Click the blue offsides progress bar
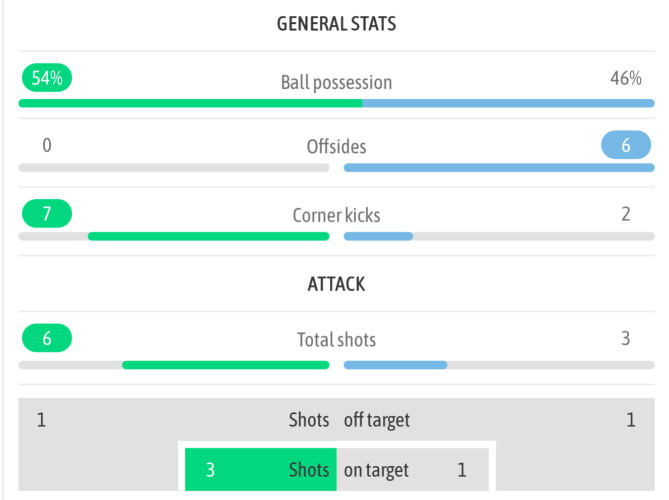Image resolution: width=669 pixels, height=500 pixels. coord(498,168)
